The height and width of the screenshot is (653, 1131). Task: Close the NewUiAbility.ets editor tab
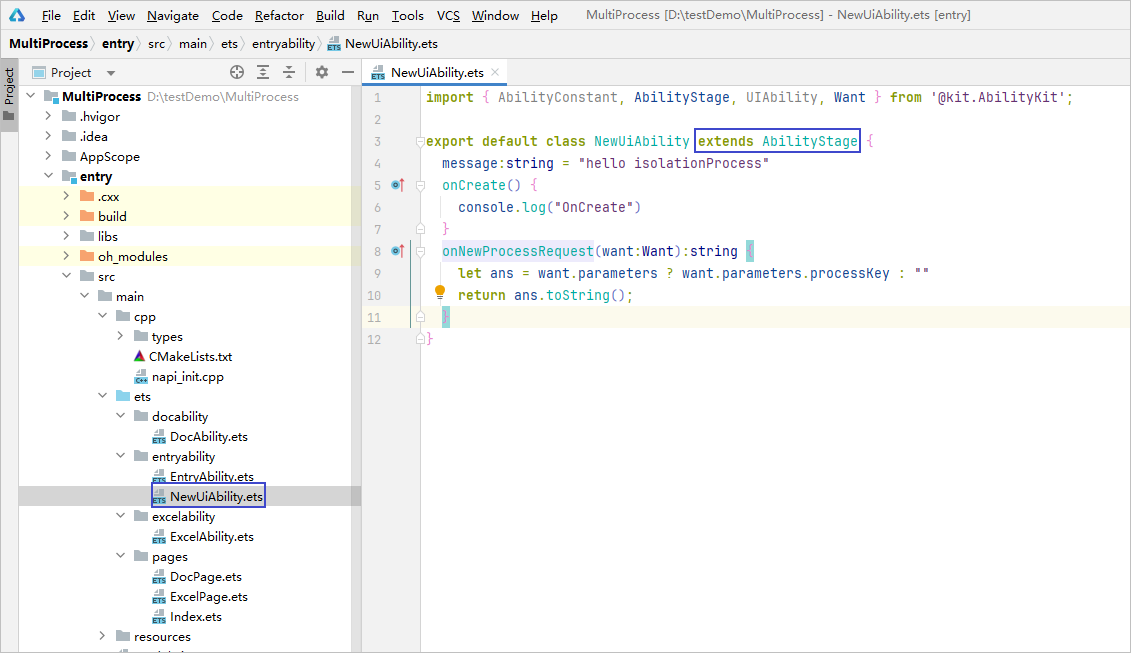(x=495, y=73)
